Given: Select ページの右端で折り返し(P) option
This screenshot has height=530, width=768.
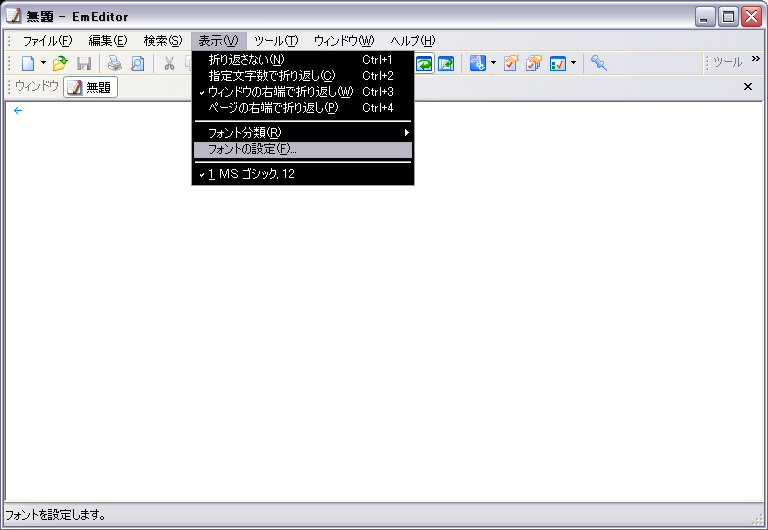Looking at the screenshot, I should pos(303,108).
